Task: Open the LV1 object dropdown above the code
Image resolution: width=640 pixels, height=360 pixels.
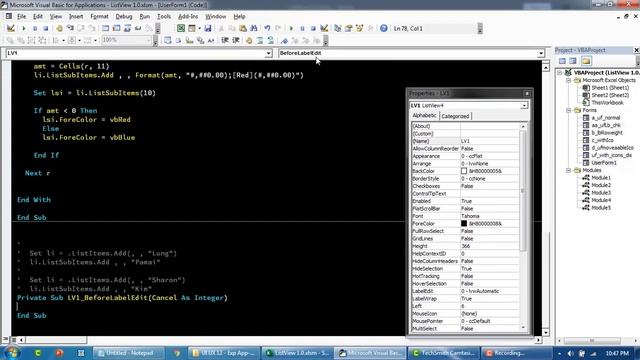Action: (x=268, y=53)
